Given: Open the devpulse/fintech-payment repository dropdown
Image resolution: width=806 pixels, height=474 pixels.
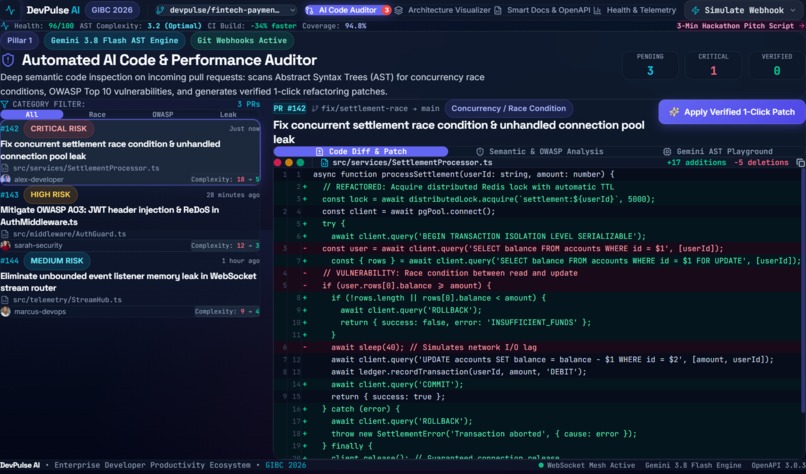Looking at the screenshot, I should [x=225, y=10].
